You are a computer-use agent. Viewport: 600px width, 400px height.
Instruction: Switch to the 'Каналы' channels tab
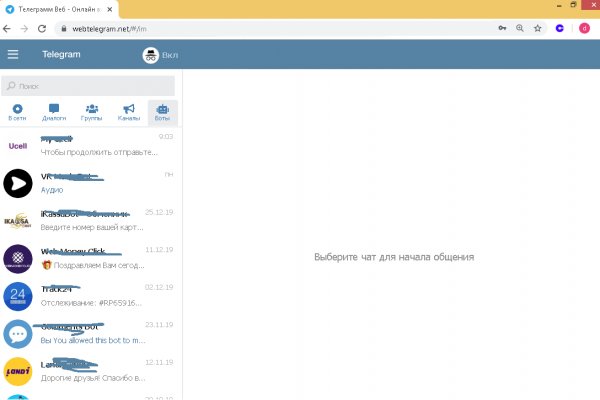pos(128,112)
